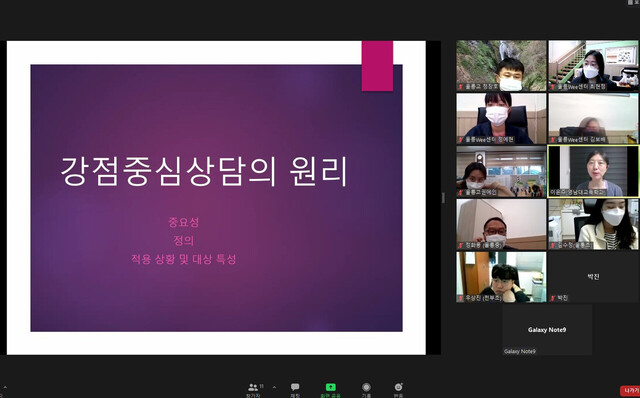Select the highlighted active speaker video tile

point(593,171)
